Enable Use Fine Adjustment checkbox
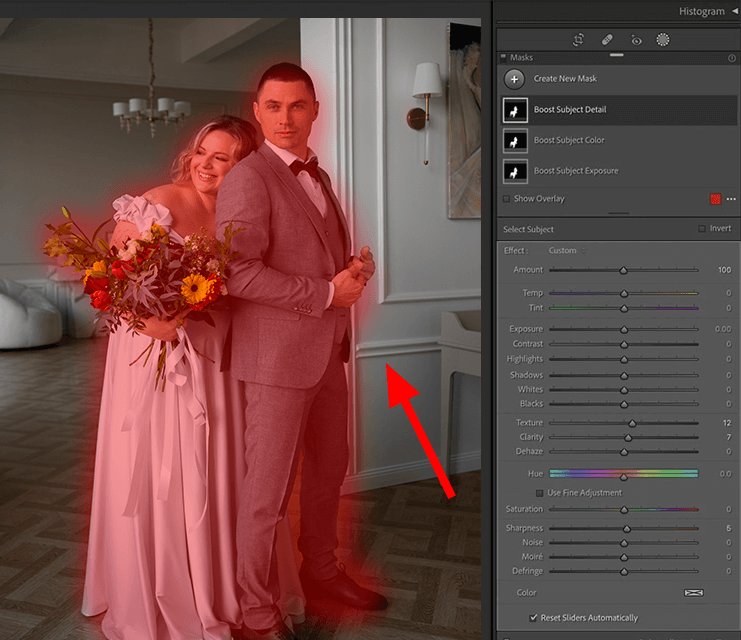Image resolution: width=741 pixels, height=640 pixels. click(540, 493)
